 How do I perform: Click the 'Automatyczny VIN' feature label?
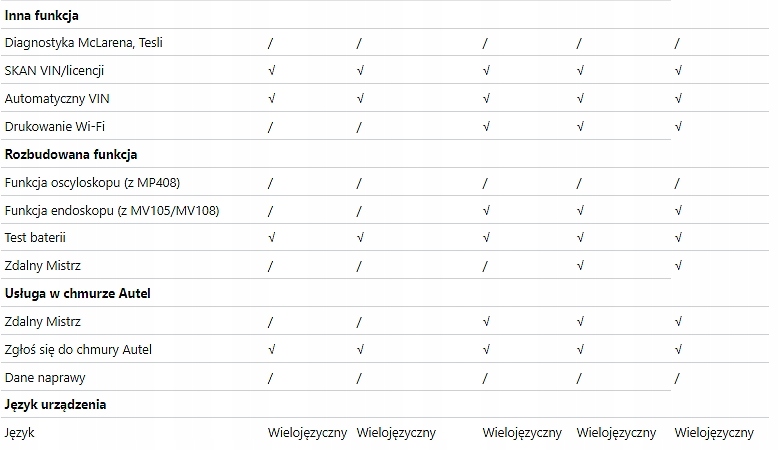(x=56, y=99)
